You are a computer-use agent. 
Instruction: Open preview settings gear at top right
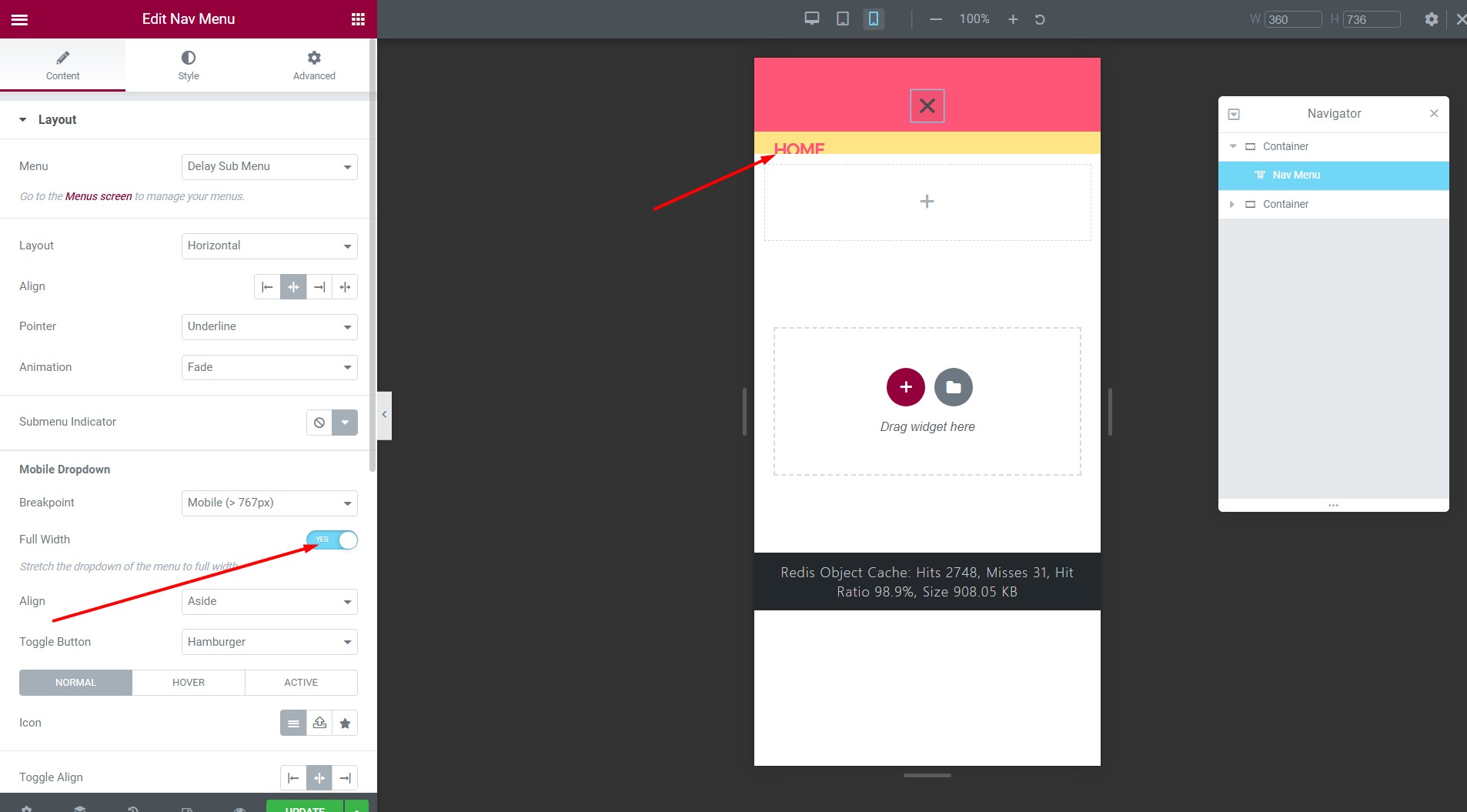[1431, 18]
